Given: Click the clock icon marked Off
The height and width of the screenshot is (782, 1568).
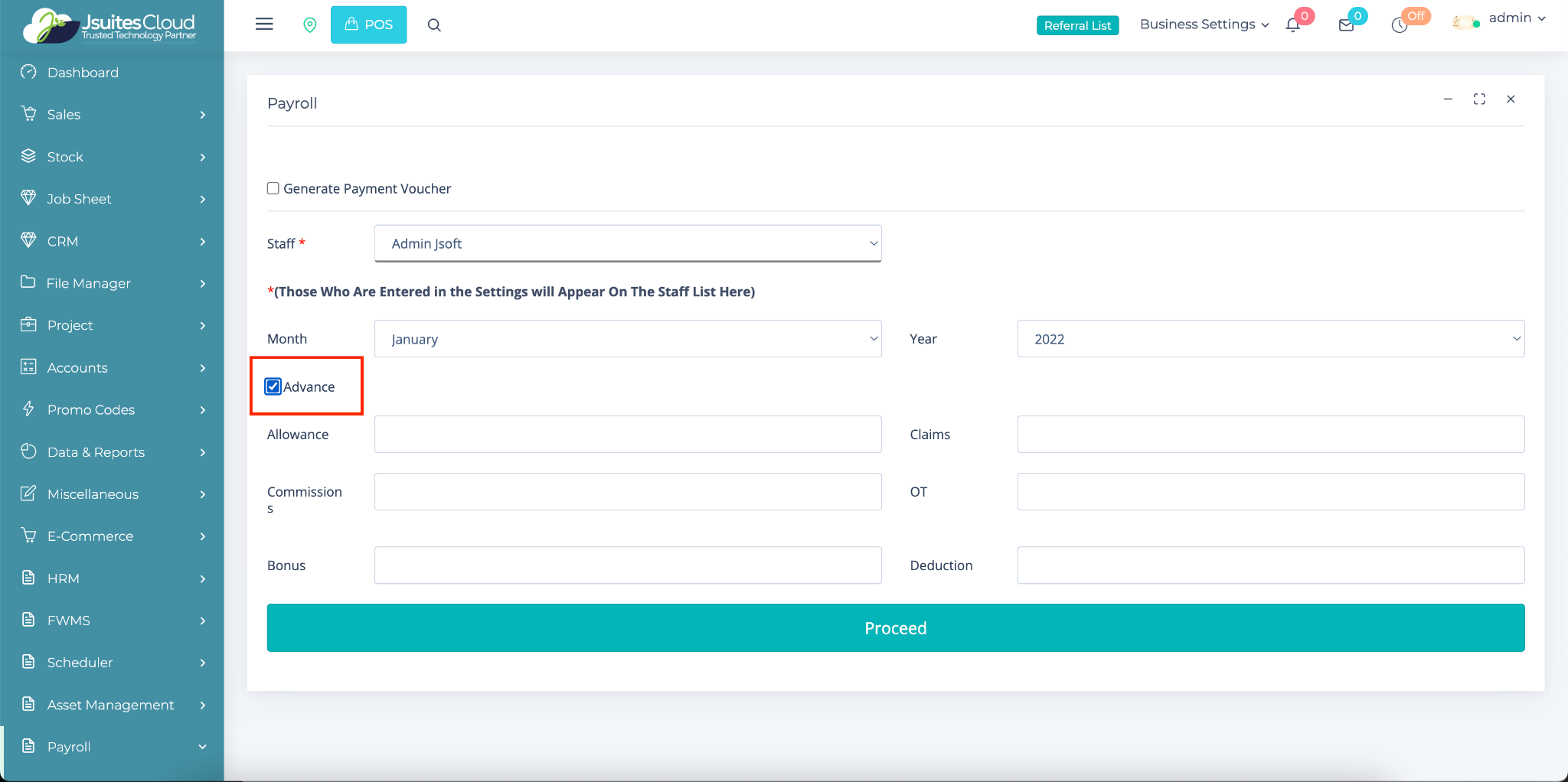Looking at the screenshot, I should coord(1400,25).
